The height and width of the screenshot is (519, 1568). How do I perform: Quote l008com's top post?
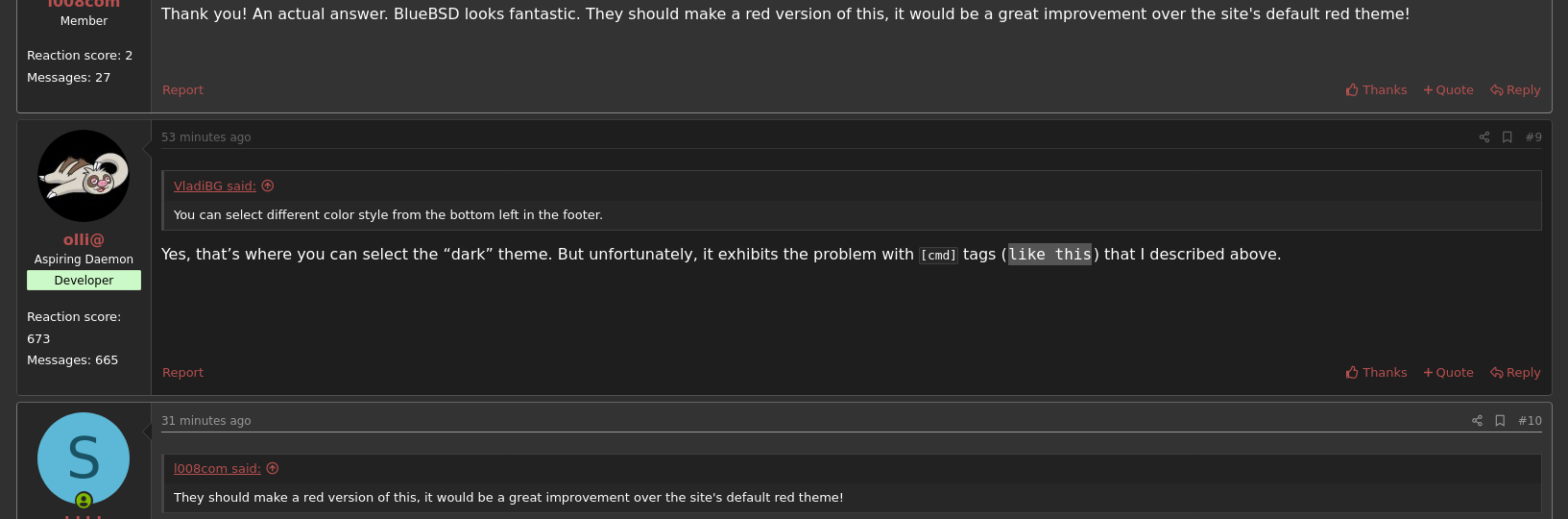click(1448, 90)
